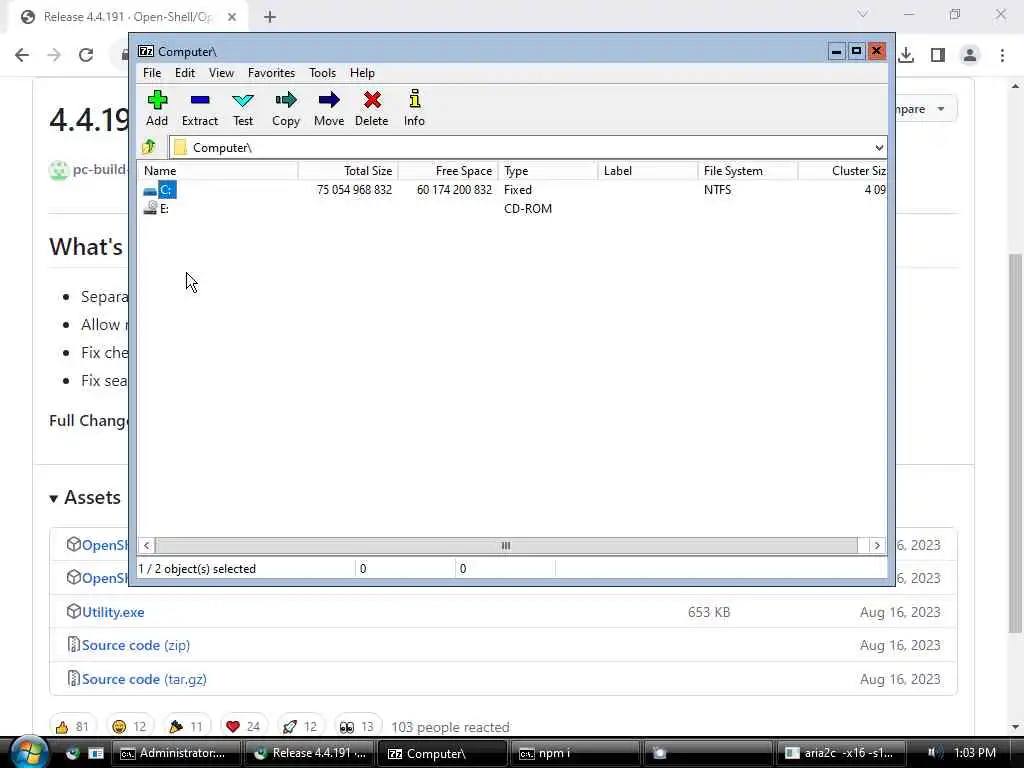The width and height of the screenshot is (1024, 768).
Task: Open the tab search chevron
Action: 863,14
